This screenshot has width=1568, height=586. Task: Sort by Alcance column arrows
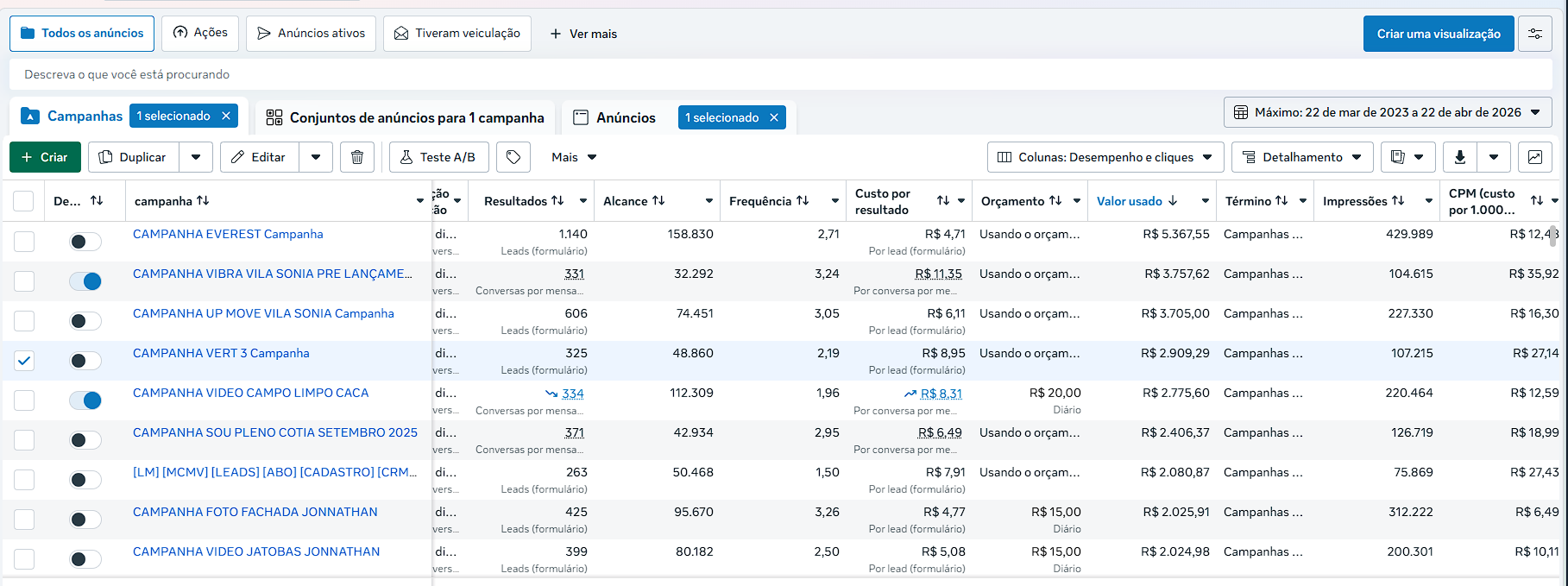point(658,200)
